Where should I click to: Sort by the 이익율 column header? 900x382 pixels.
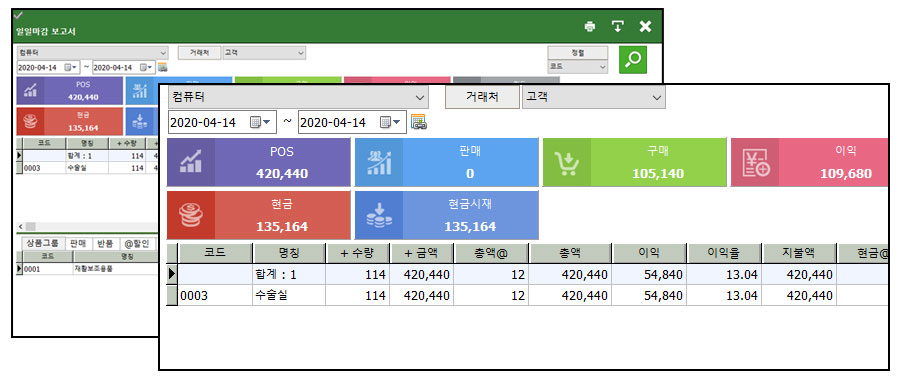(724, 252)
